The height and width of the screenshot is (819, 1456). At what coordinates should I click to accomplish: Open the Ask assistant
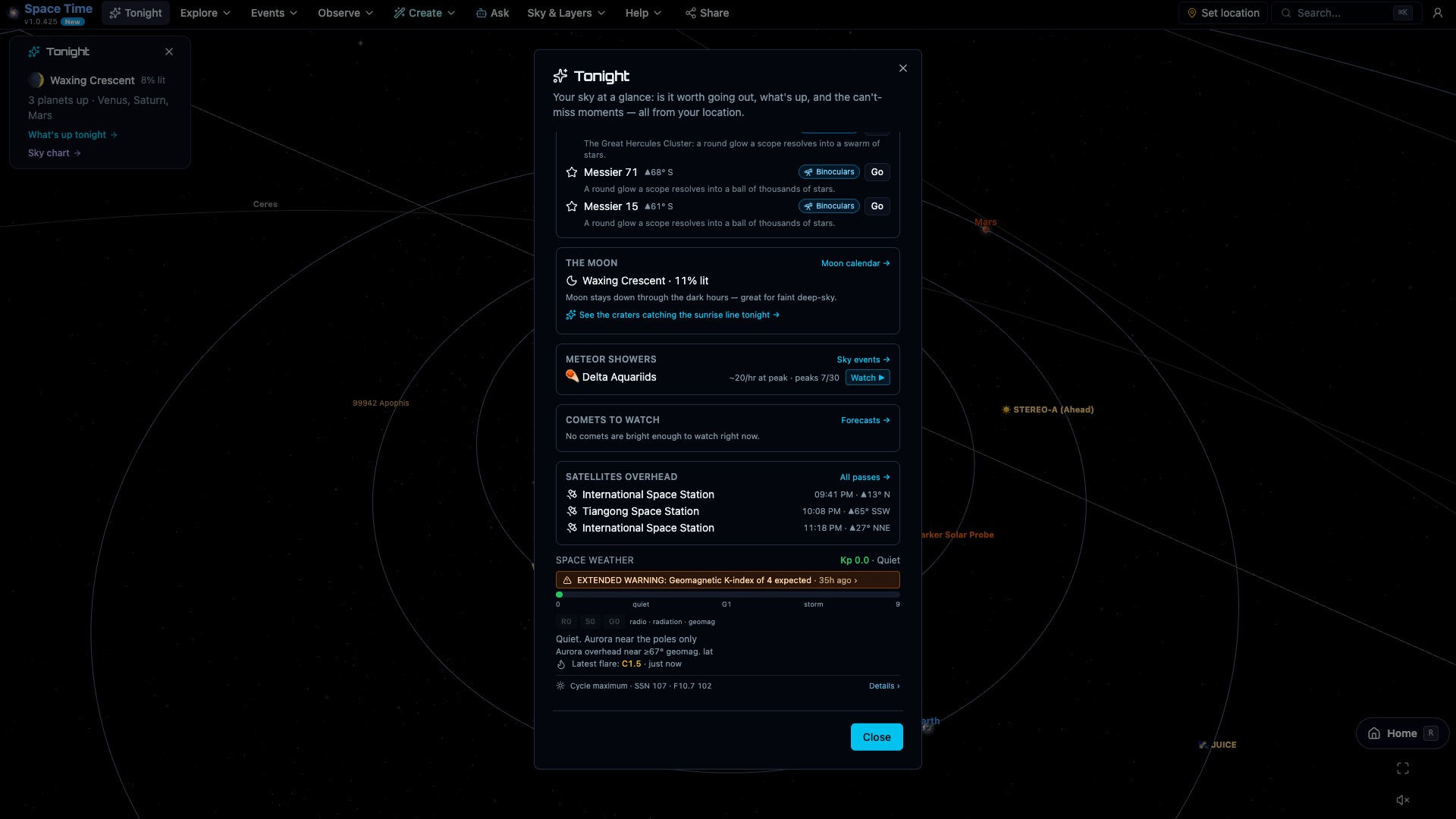(x=492, y=13)
